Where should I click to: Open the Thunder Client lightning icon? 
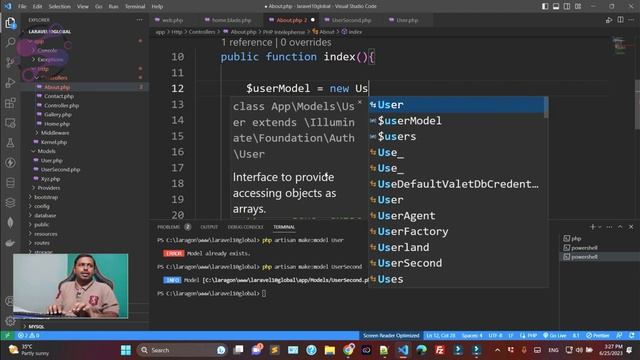(x=10, y=162)
